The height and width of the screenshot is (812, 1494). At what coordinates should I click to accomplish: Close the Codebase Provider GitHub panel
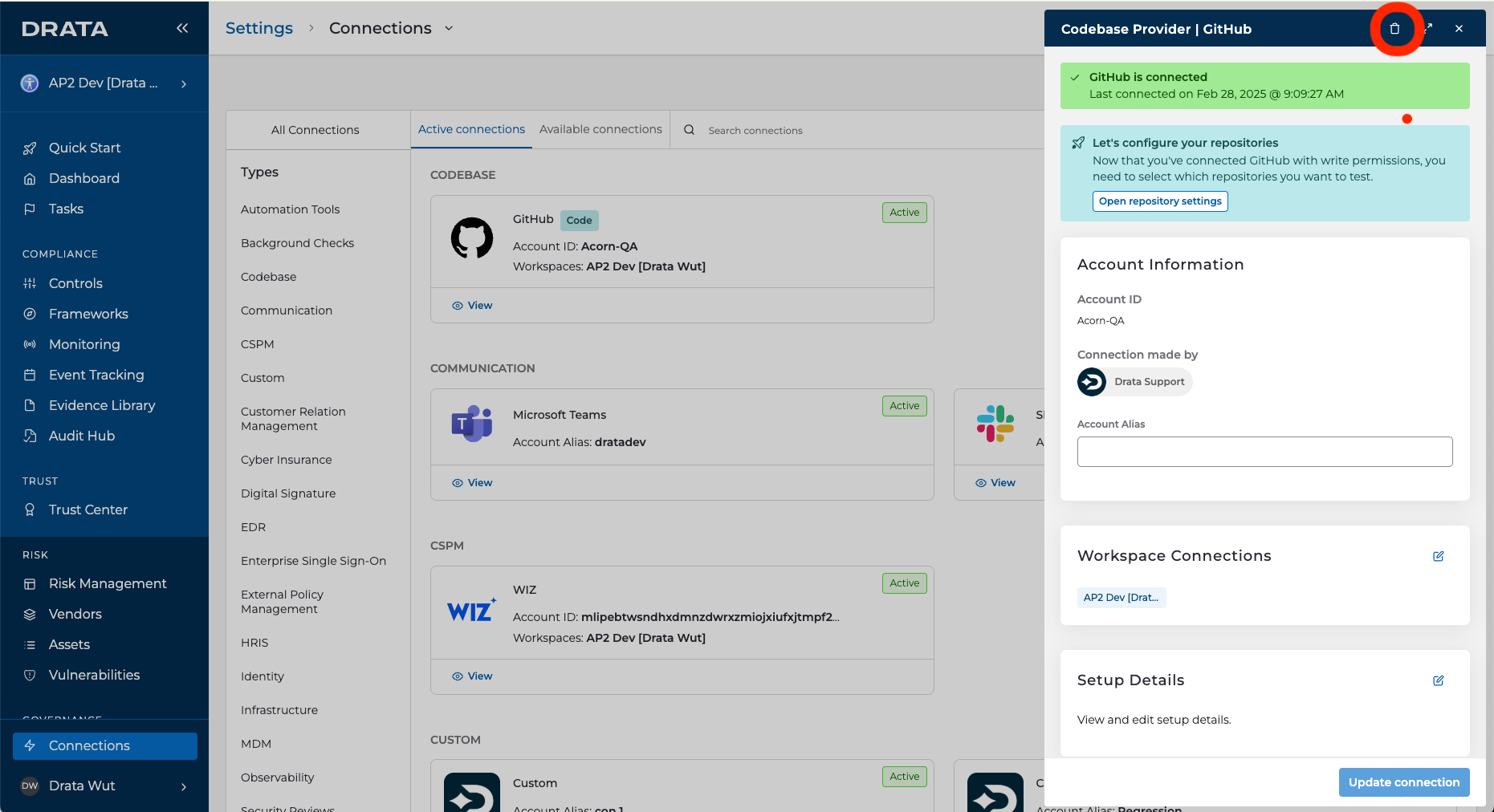click(x=1459, y=29)
